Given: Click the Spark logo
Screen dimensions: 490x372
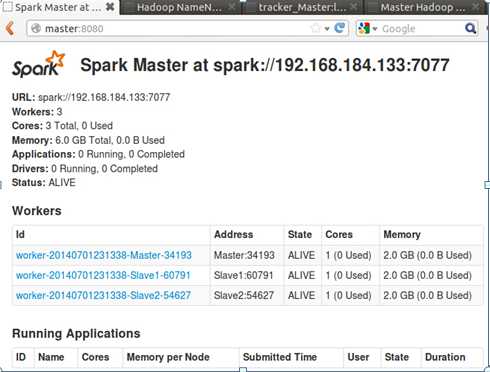Looking at the screenshot, I should pyautogui.click(x=38, y=64).
